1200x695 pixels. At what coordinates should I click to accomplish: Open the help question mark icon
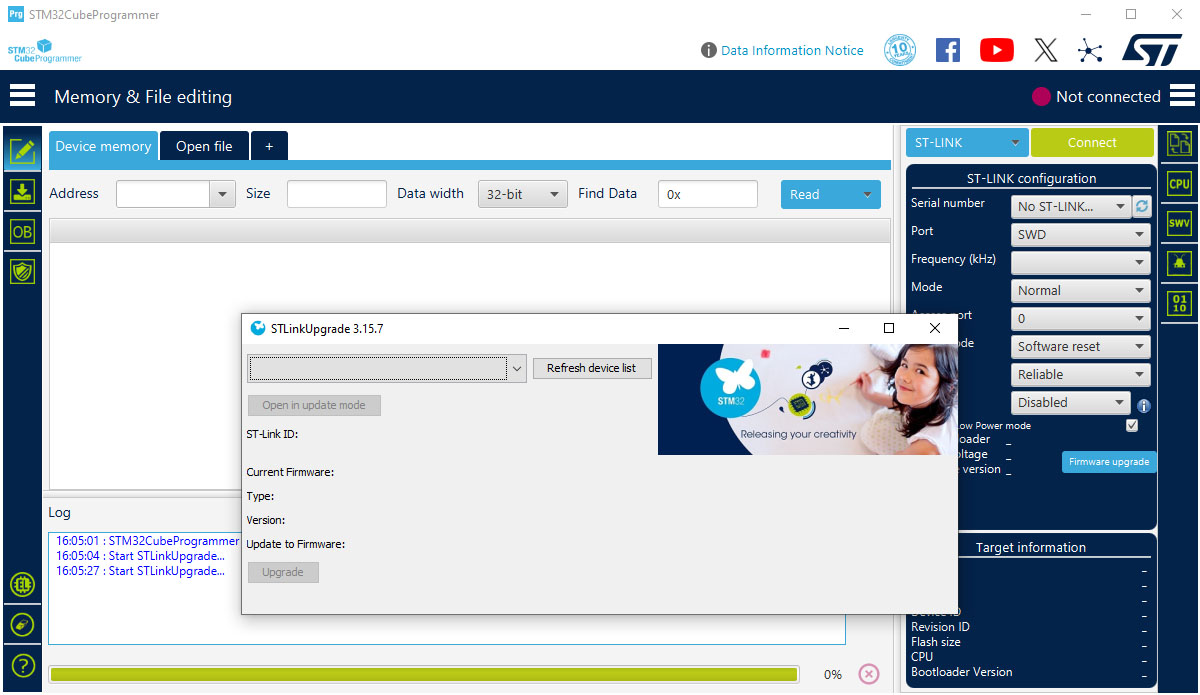click(x=22, y=665)
